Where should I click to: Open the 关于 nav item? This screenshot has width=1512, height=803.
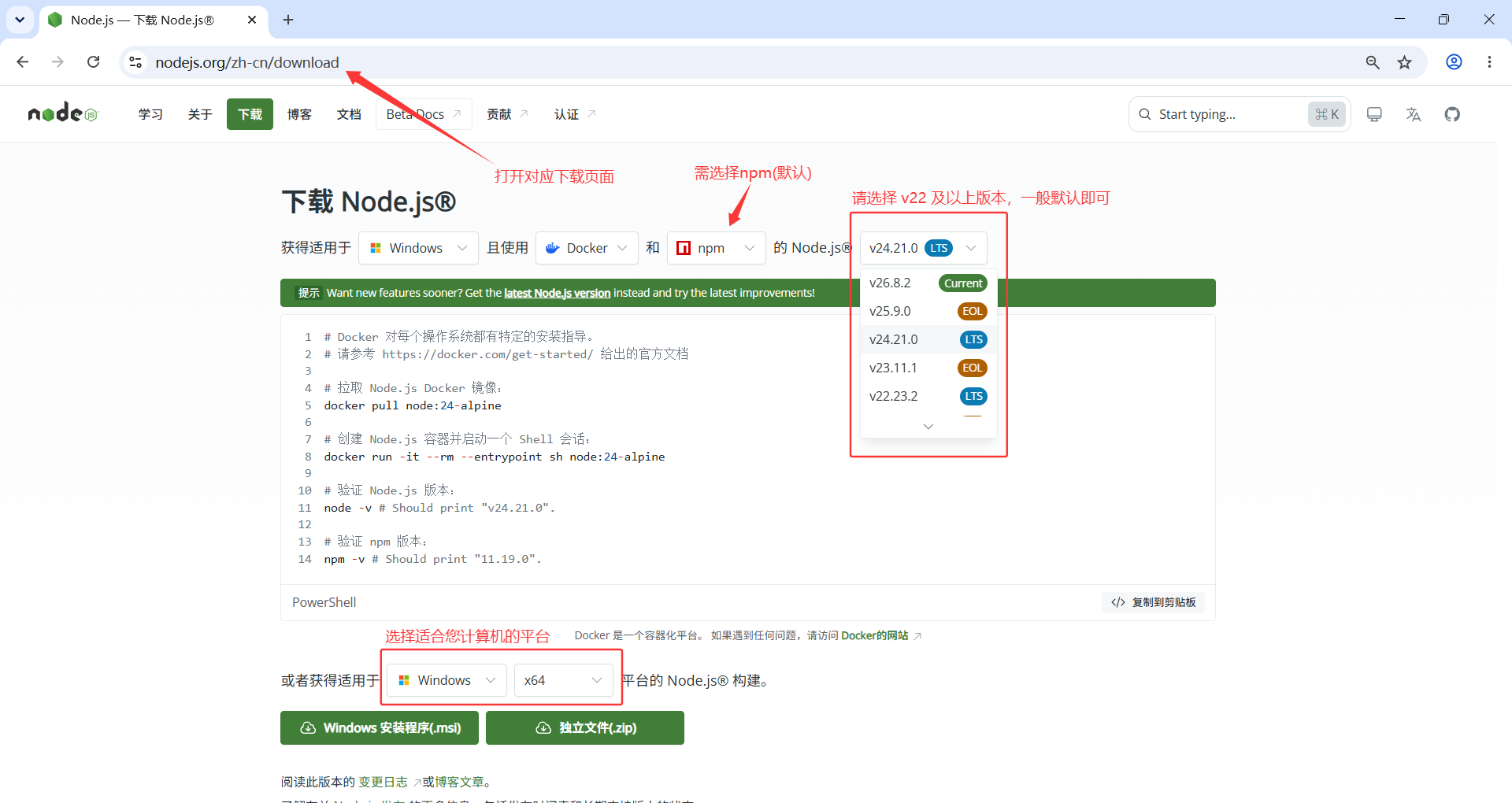point(200,114)
